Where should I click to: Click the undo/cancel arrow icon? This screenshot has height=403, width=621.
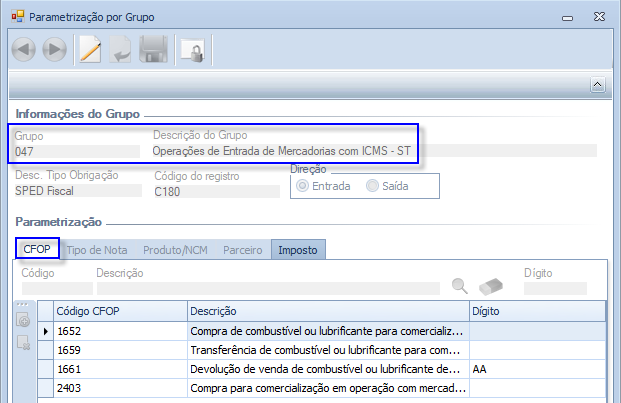coord(120,49)
